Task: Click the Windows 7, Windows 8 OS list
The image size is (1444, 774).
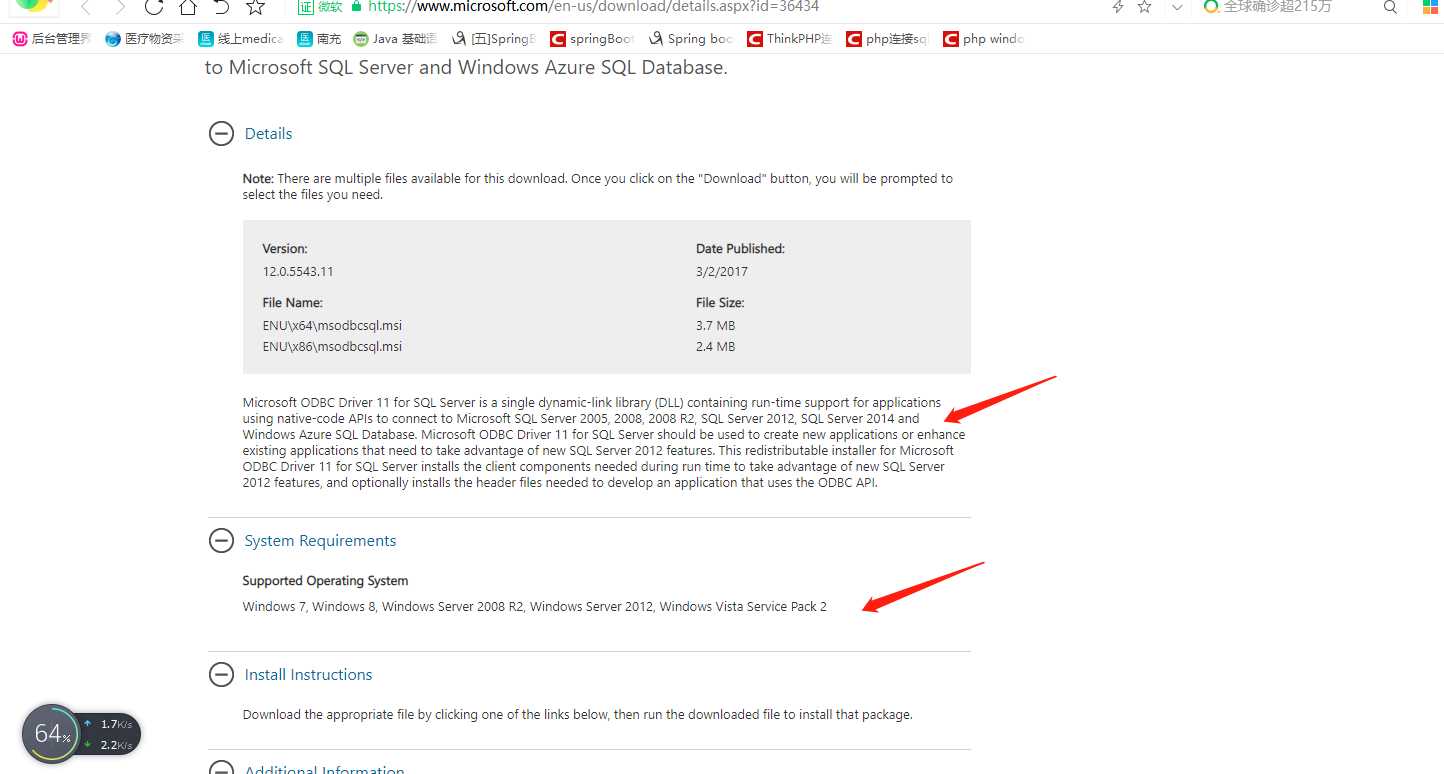Action: (534, 607)
